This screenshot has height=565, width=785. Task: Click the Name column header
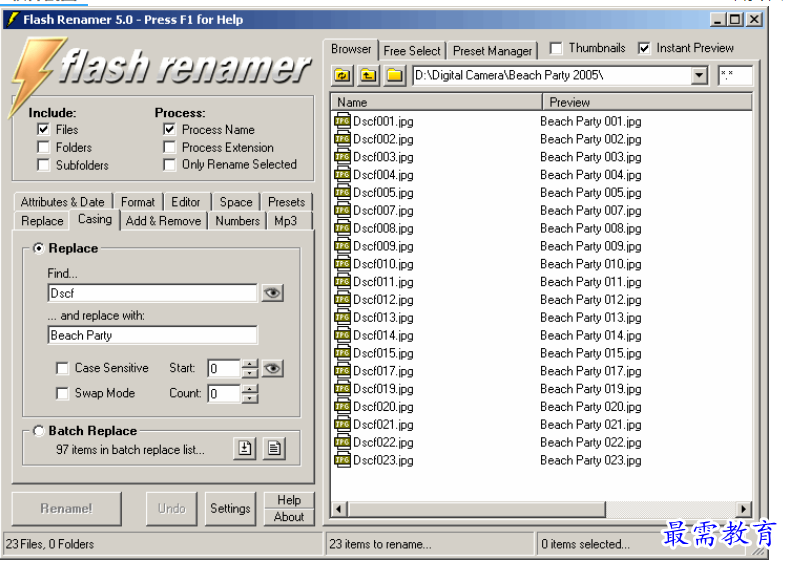click(x=437, y=102)
